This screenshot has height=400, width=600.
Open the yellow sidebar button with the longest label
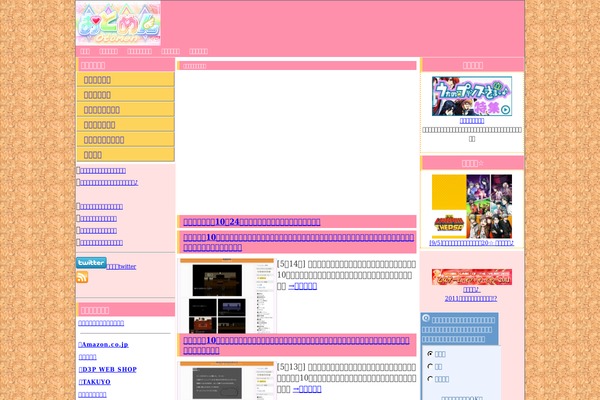(x=126, y=140)
